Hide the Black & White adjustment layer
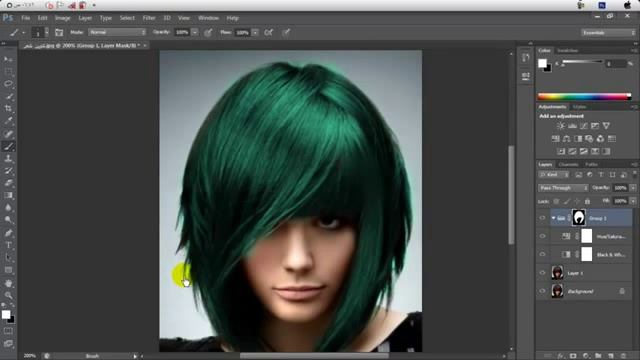 pyautogui.click(x=542, y=255)
